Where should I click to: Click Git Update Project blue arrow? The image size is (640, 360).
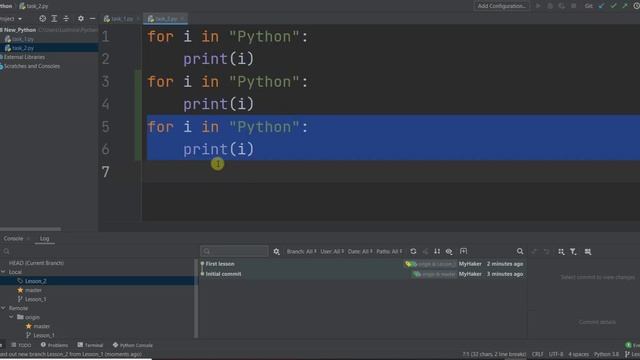point(601,6)
